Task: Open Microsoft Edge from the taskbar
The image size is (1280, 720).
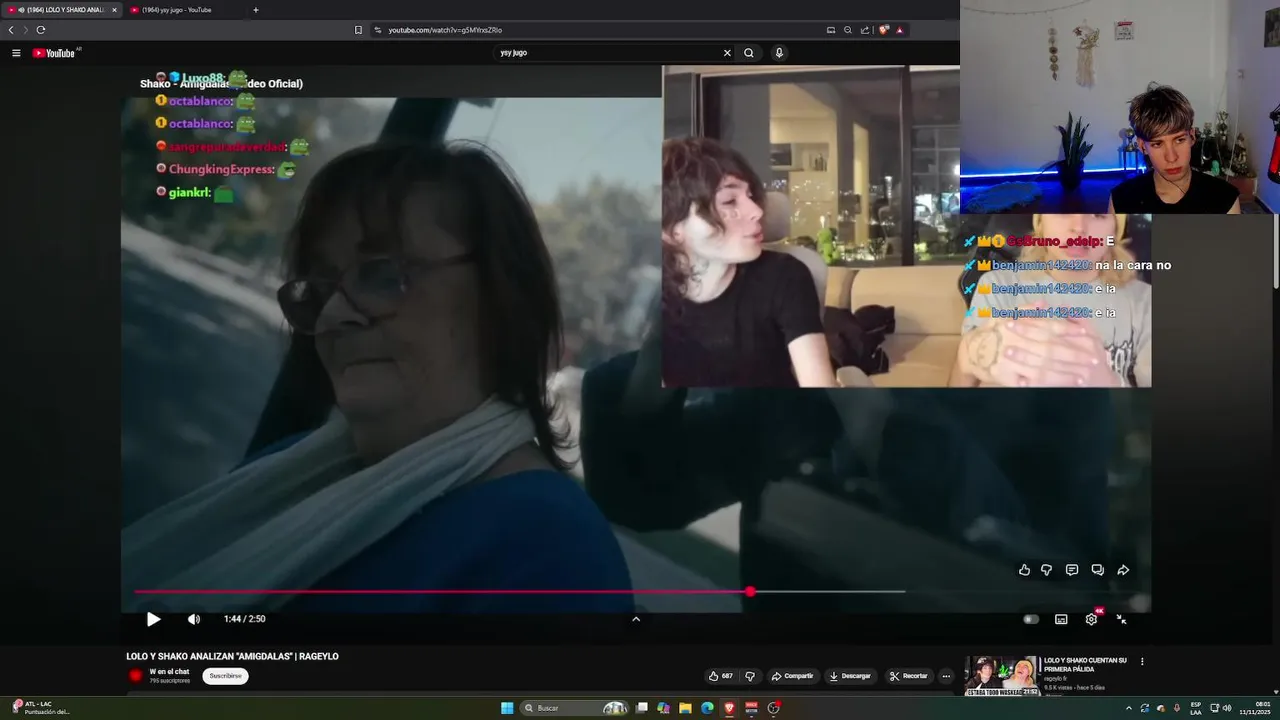Action: tap(707, 708)
